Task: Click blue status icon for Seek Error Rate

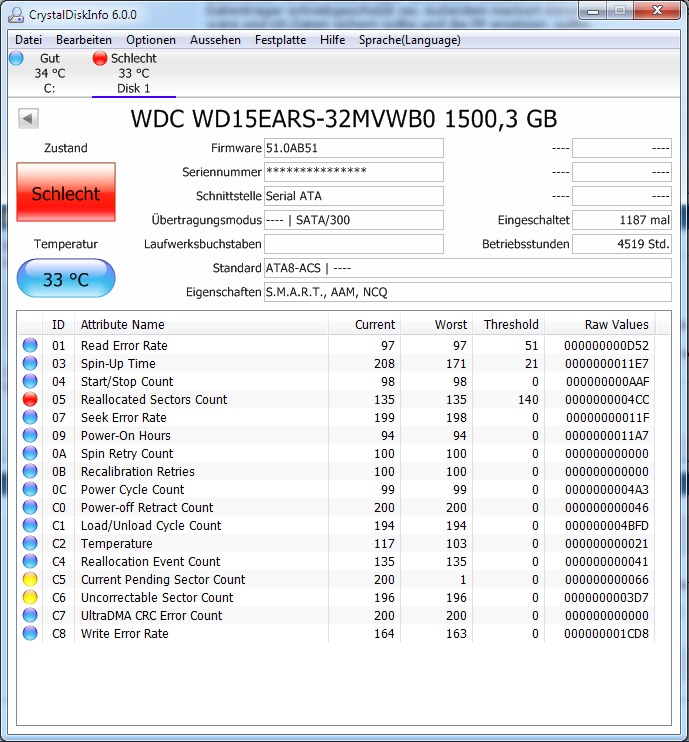Action: coord(30,417)
